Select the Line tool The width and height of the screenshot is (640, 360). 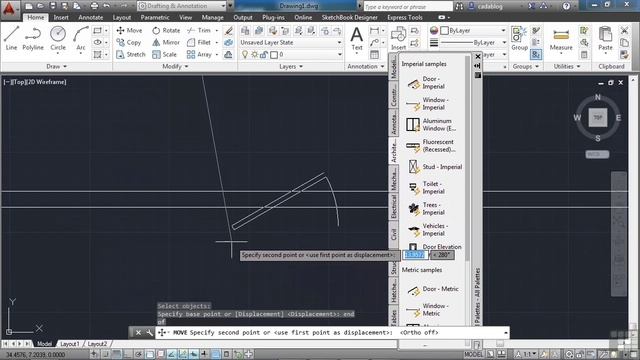(11, 38)
